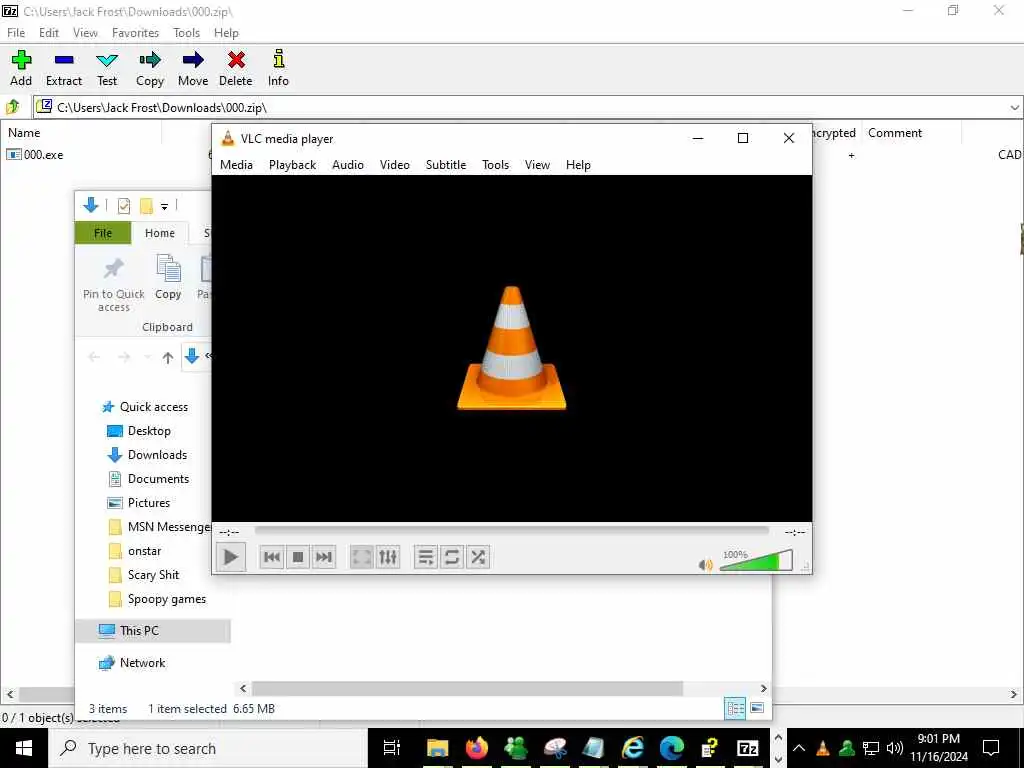The width and height of the screenshot is (1024, 768).
Task: Click New folder icon in Explorer quick toolbar
Action: pos(146,206)
